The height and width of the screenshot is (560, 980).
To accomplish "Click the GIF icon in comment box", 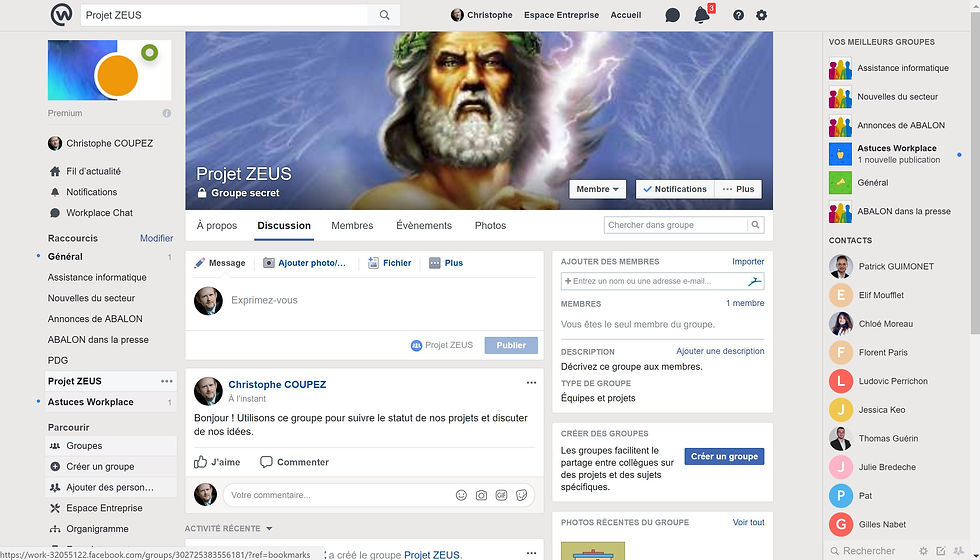I will [501, 495].
